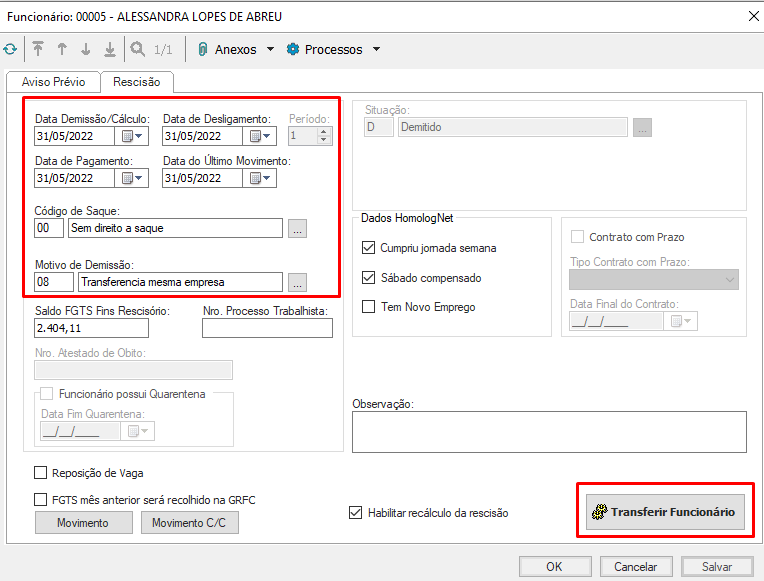Open calendar for Data Demissão/Cálculo
This screenshot has height=581, width=764.
132,136
